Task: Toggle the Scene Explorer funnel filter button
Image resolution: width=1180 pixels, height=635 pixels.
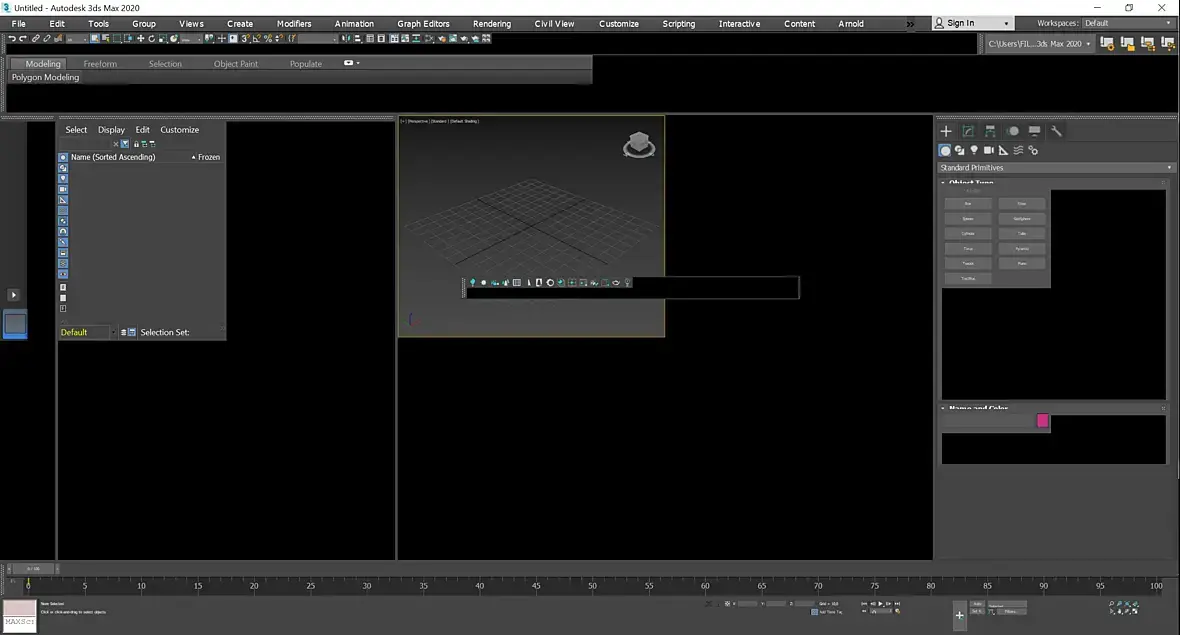Action: pyautogui.click(x=125, y=144)
